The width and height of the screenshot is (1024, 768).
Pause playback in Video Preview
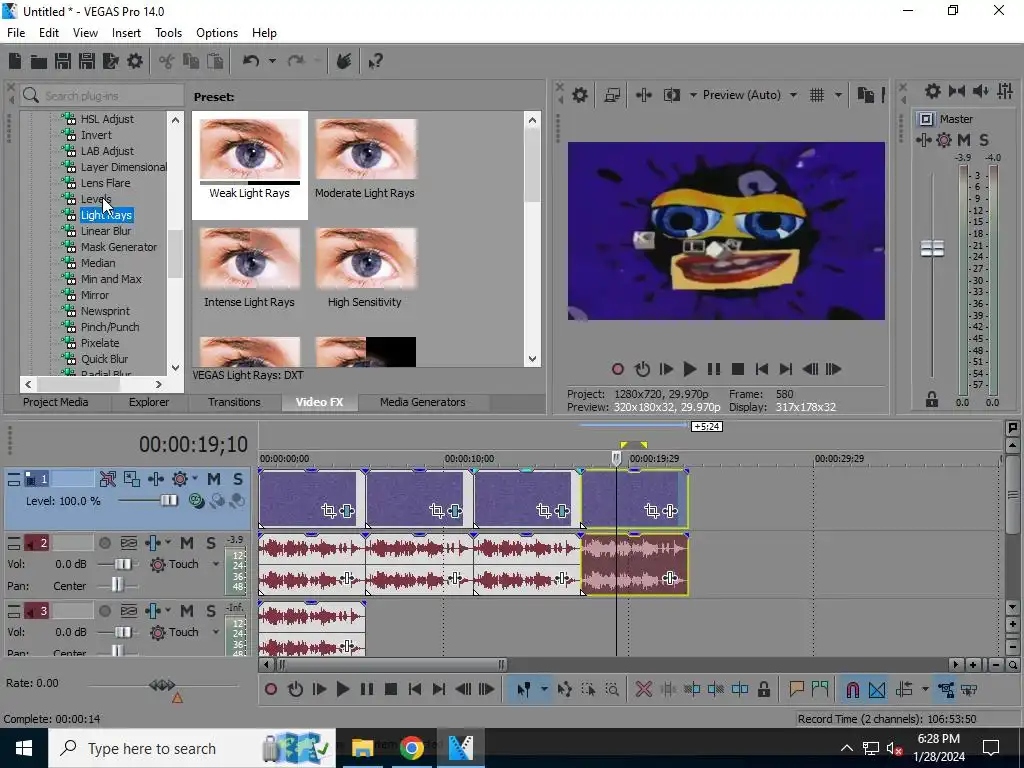714,370
